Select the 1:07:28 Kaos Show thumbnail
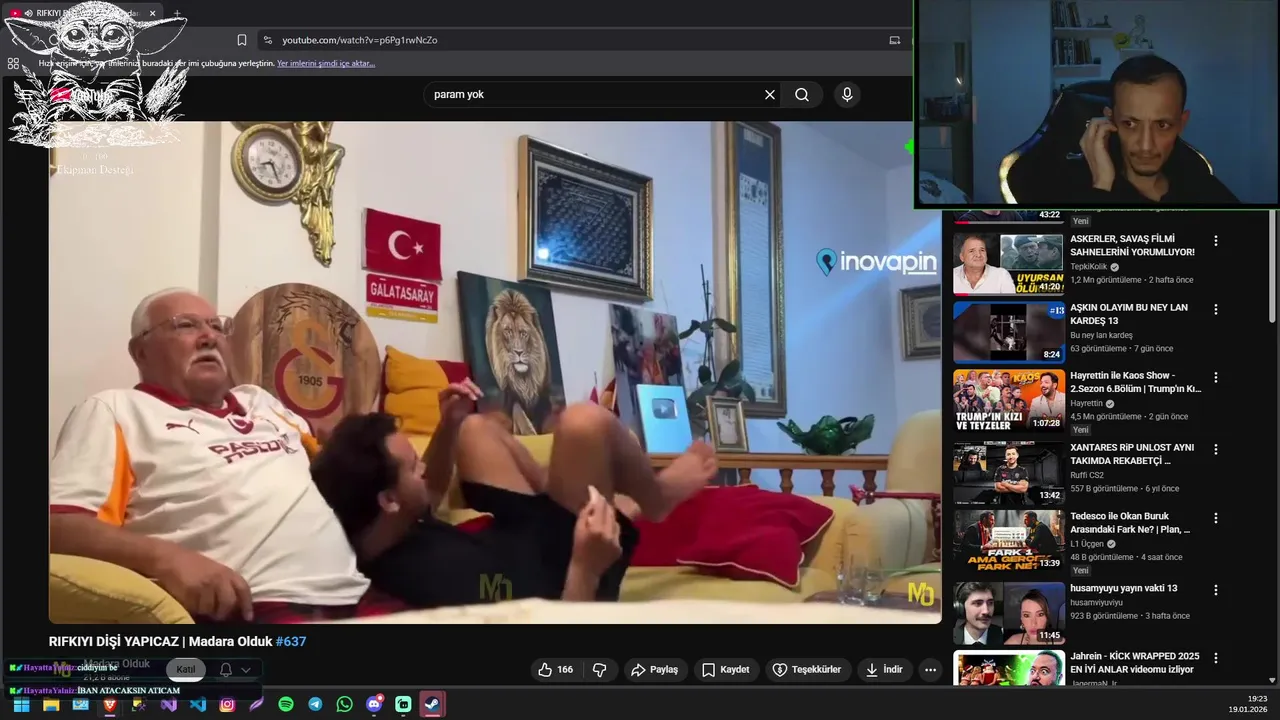Image resolution: width=1280 pixels, height=720 pixels. point(1008,400)
